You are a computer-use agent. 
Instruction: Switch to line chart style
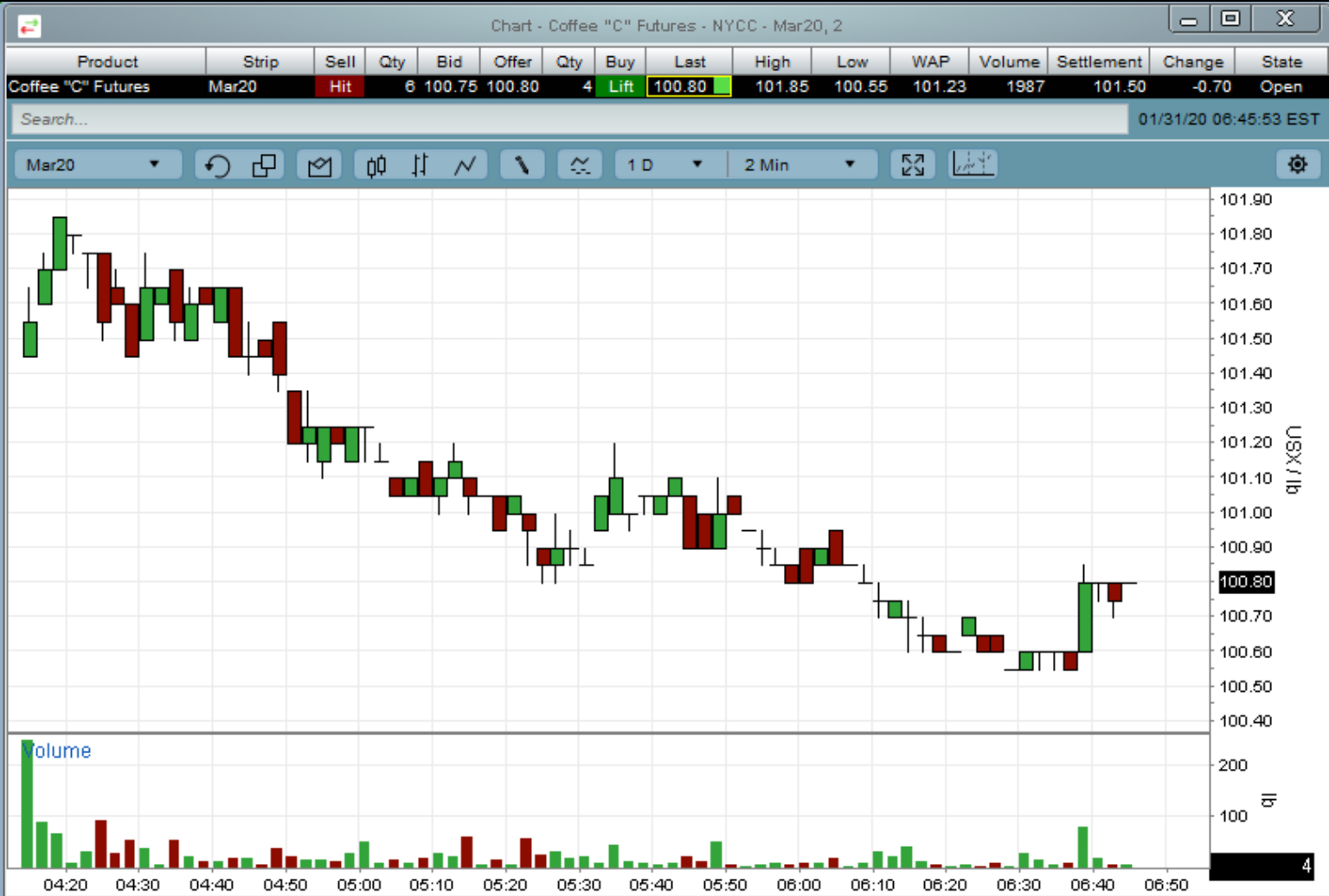point(465,165)
